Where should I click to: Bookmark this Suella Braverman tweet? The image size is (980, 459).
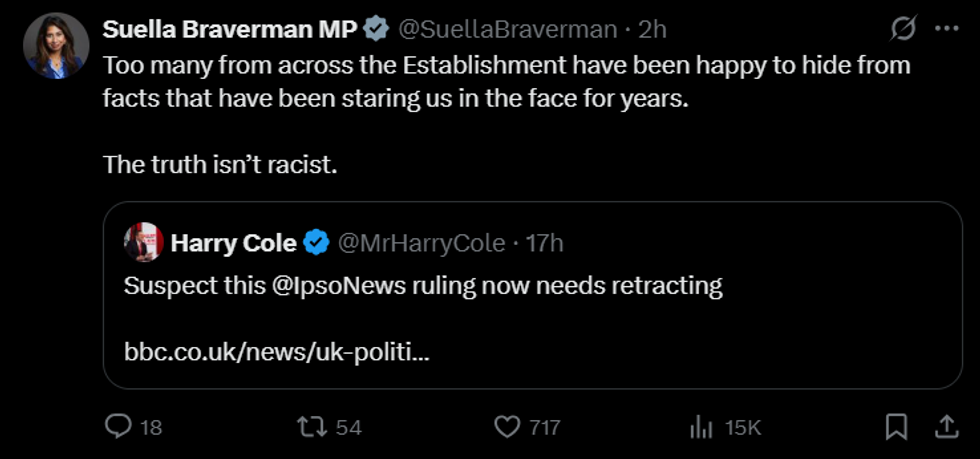pyautogui.click(x=897, y=427)
